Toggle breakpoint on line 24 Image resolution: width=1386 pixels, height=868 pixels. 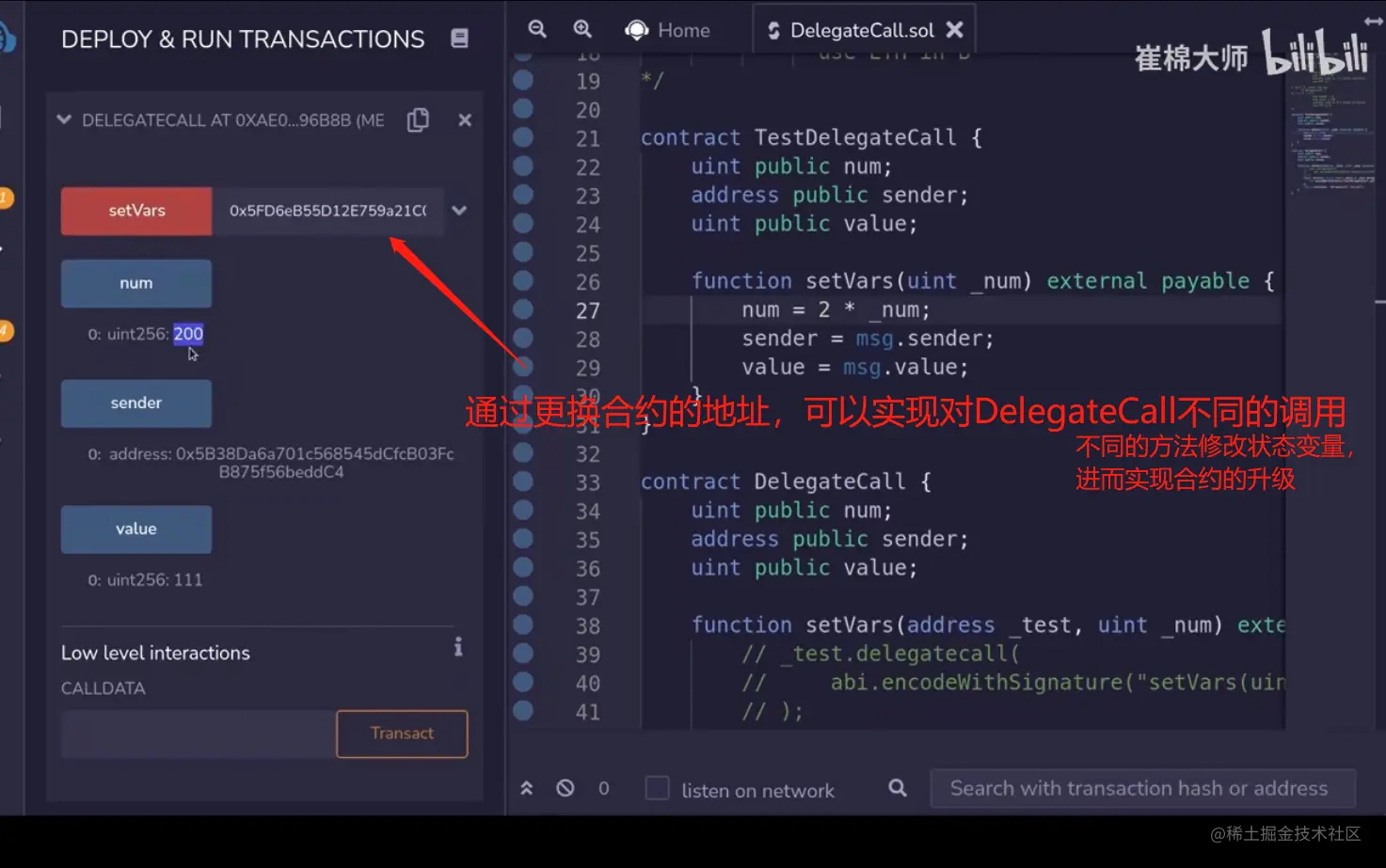523,223
